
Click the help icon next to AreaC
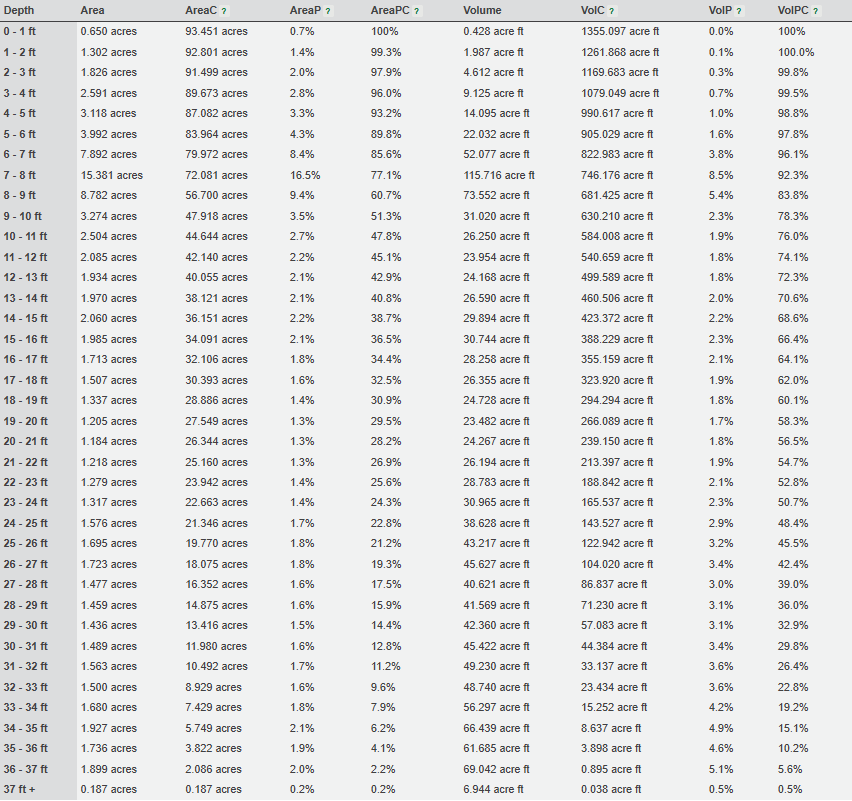coord(224,11)
